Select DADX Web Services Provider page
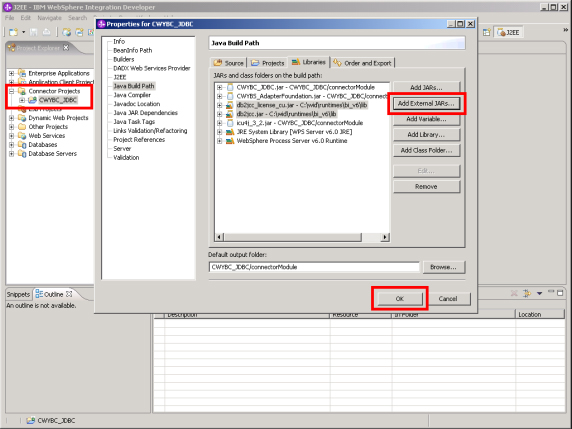Image resolution: width=572 pixels, height=429 pixels. pos(152,68)
